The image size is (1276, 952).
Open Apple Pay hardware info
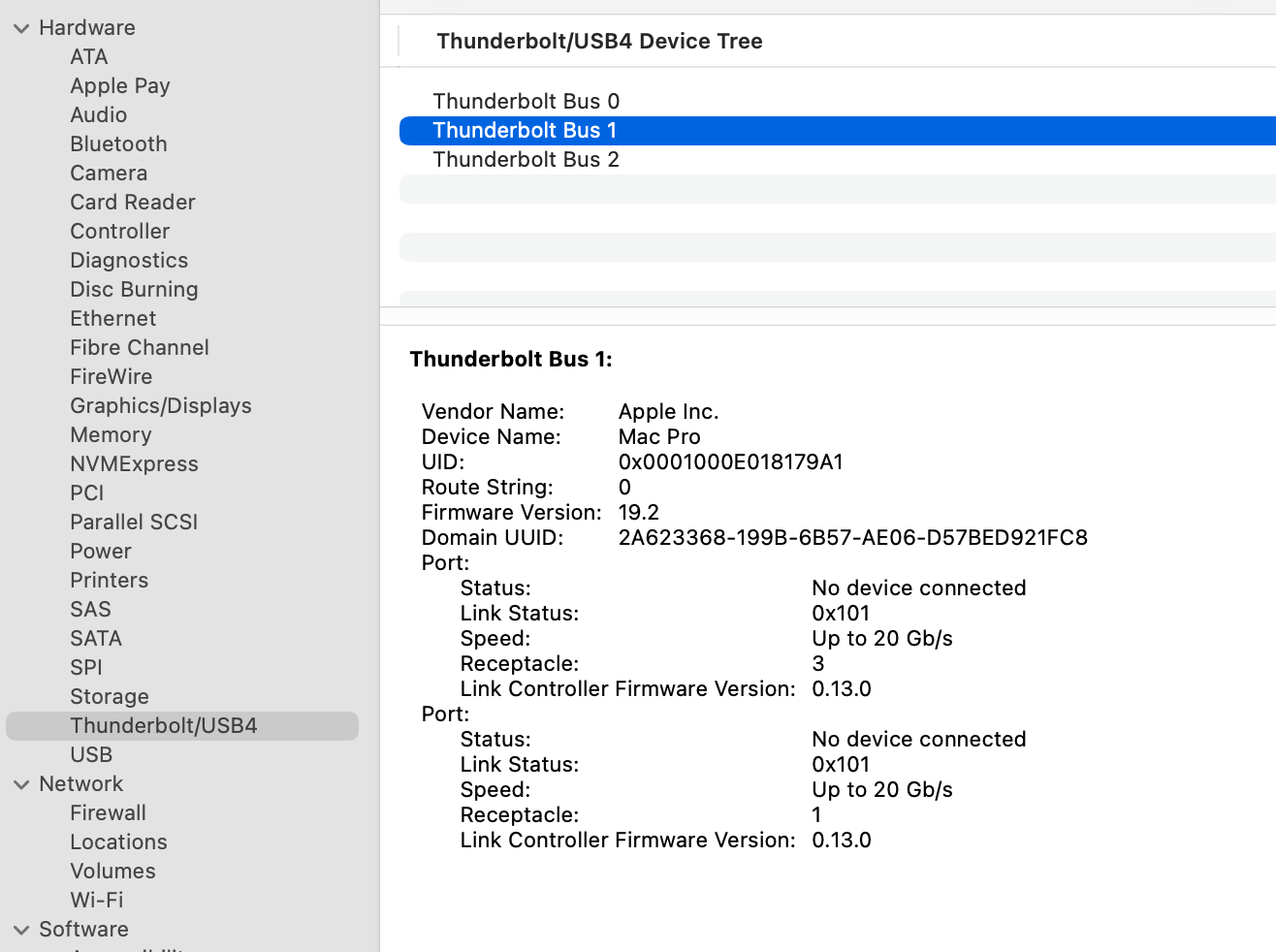(120, 86)
